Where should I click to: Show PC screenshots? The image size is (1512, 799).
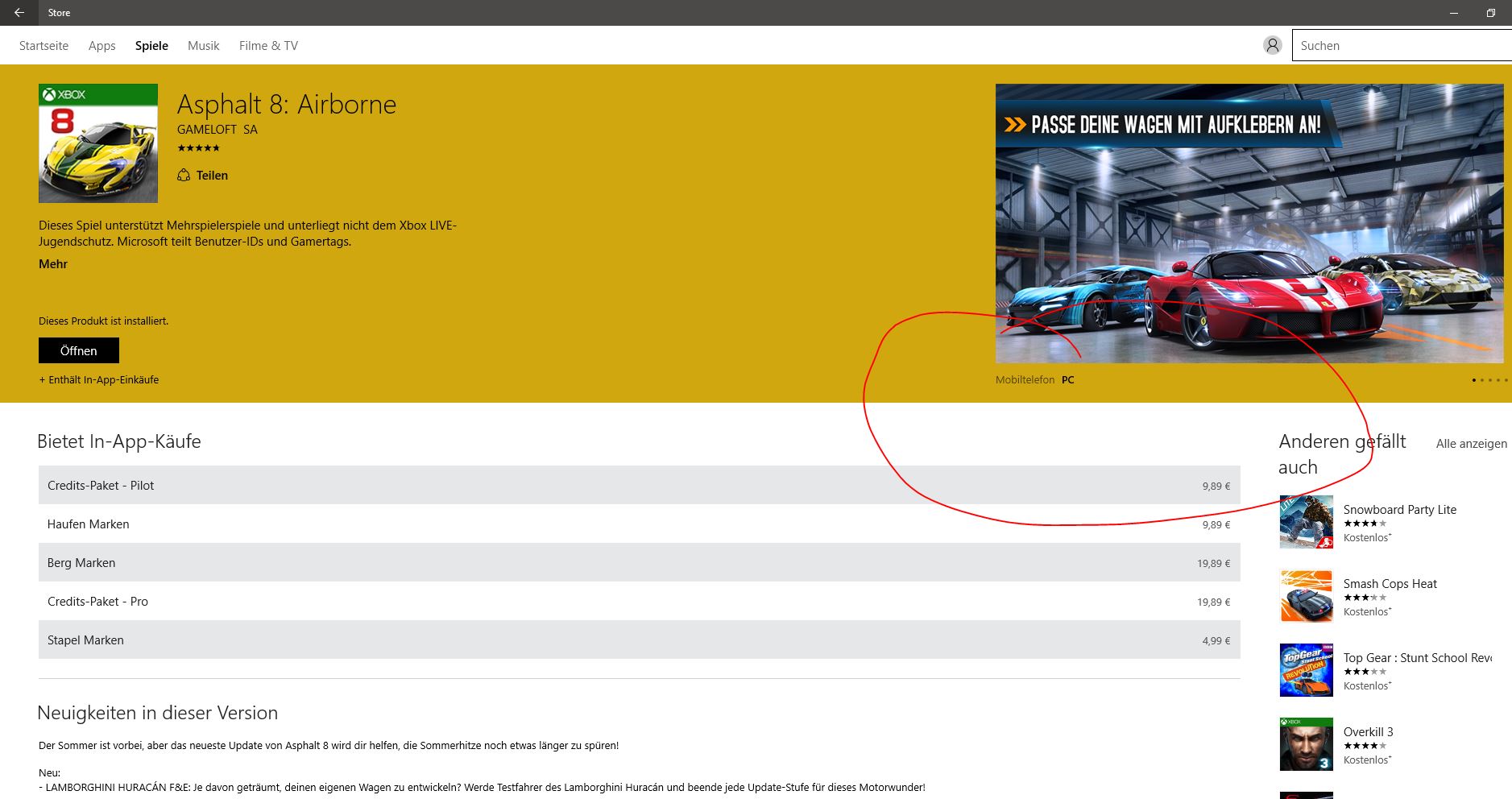[1068, 380]
